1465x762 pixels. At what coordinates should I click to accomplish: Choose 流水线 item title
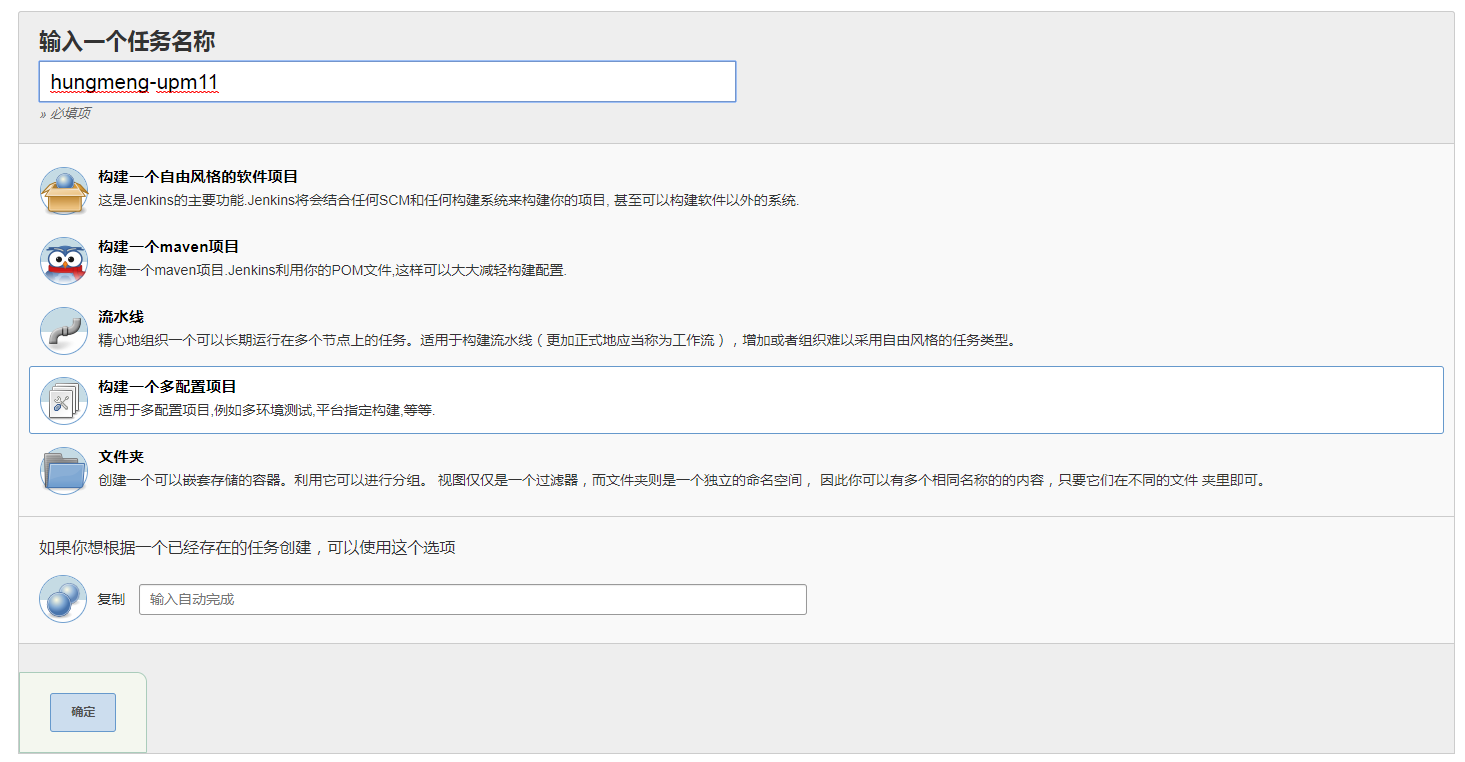coord(121,317)
